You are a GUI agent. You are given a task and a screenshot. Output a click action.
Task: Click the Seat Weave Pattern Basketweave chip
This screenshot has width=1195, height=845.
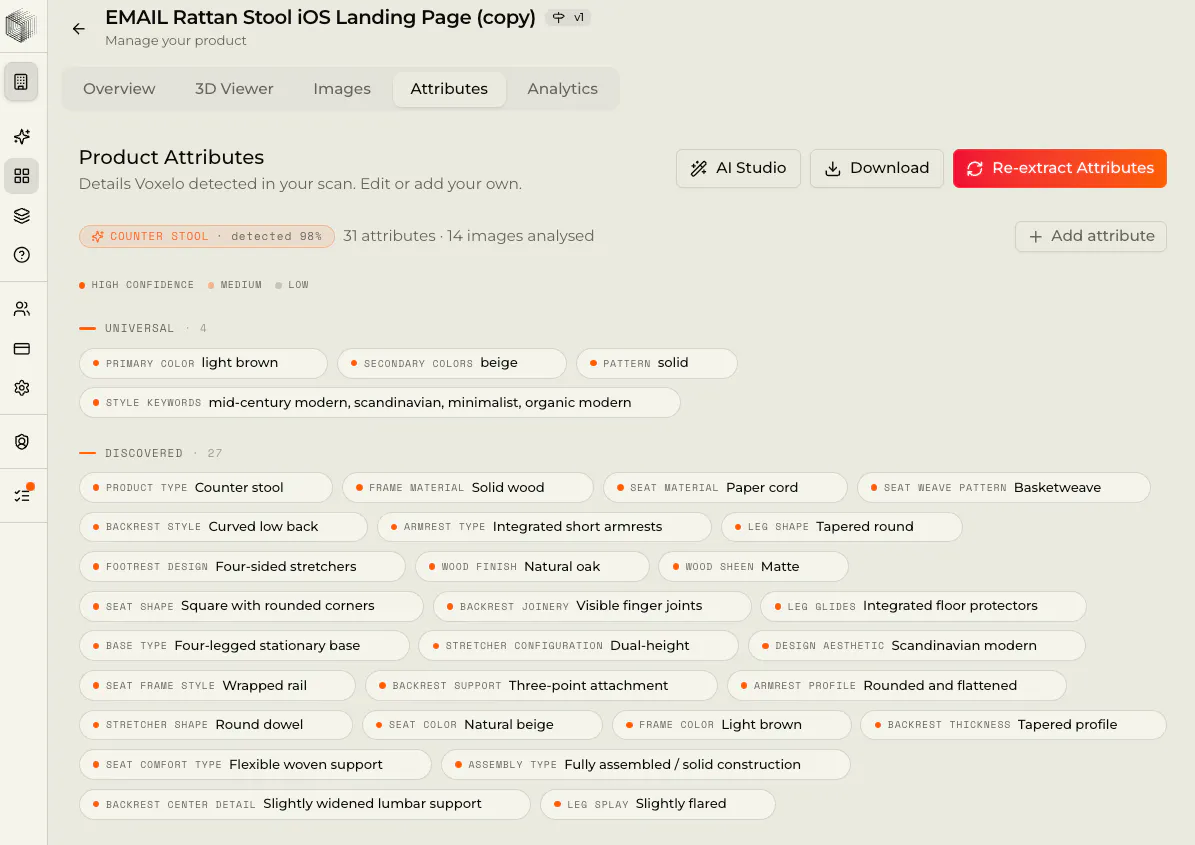click(x=1004, y=488)
